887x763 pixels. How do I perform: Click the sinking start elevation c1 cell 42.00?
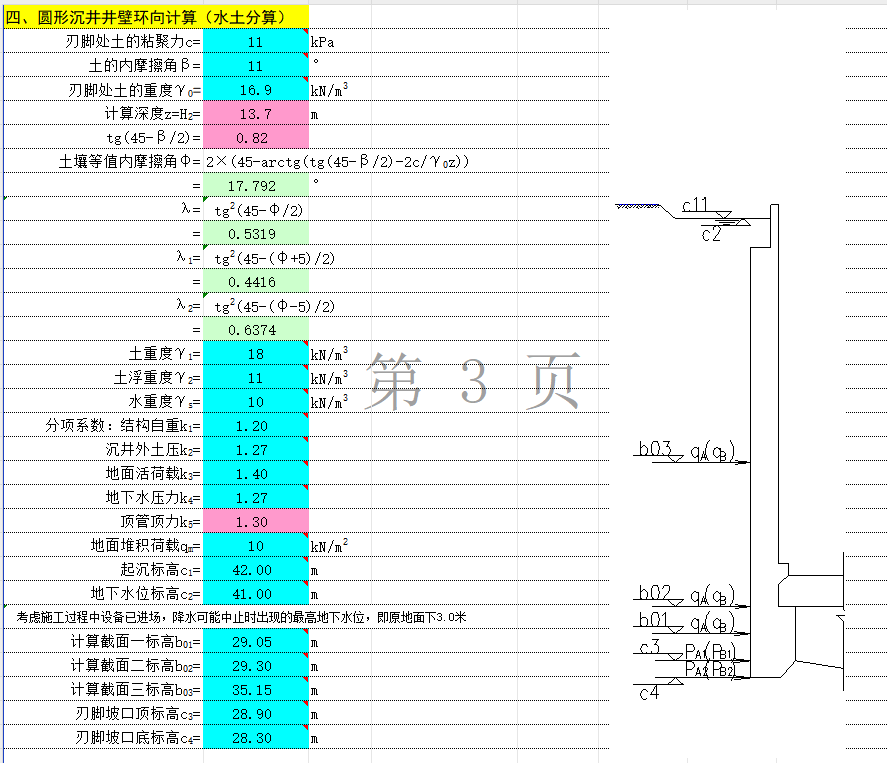click(256, 570)
